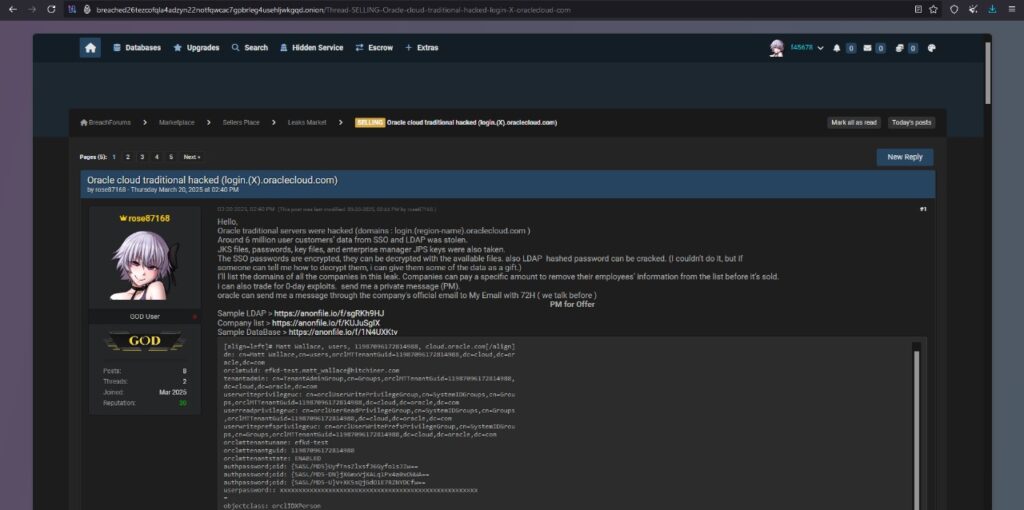The width and height of the screenshot is (1024, 510).
Task: Go to the Marketplace breadcrumb link
Action: [x=177, y=122]
